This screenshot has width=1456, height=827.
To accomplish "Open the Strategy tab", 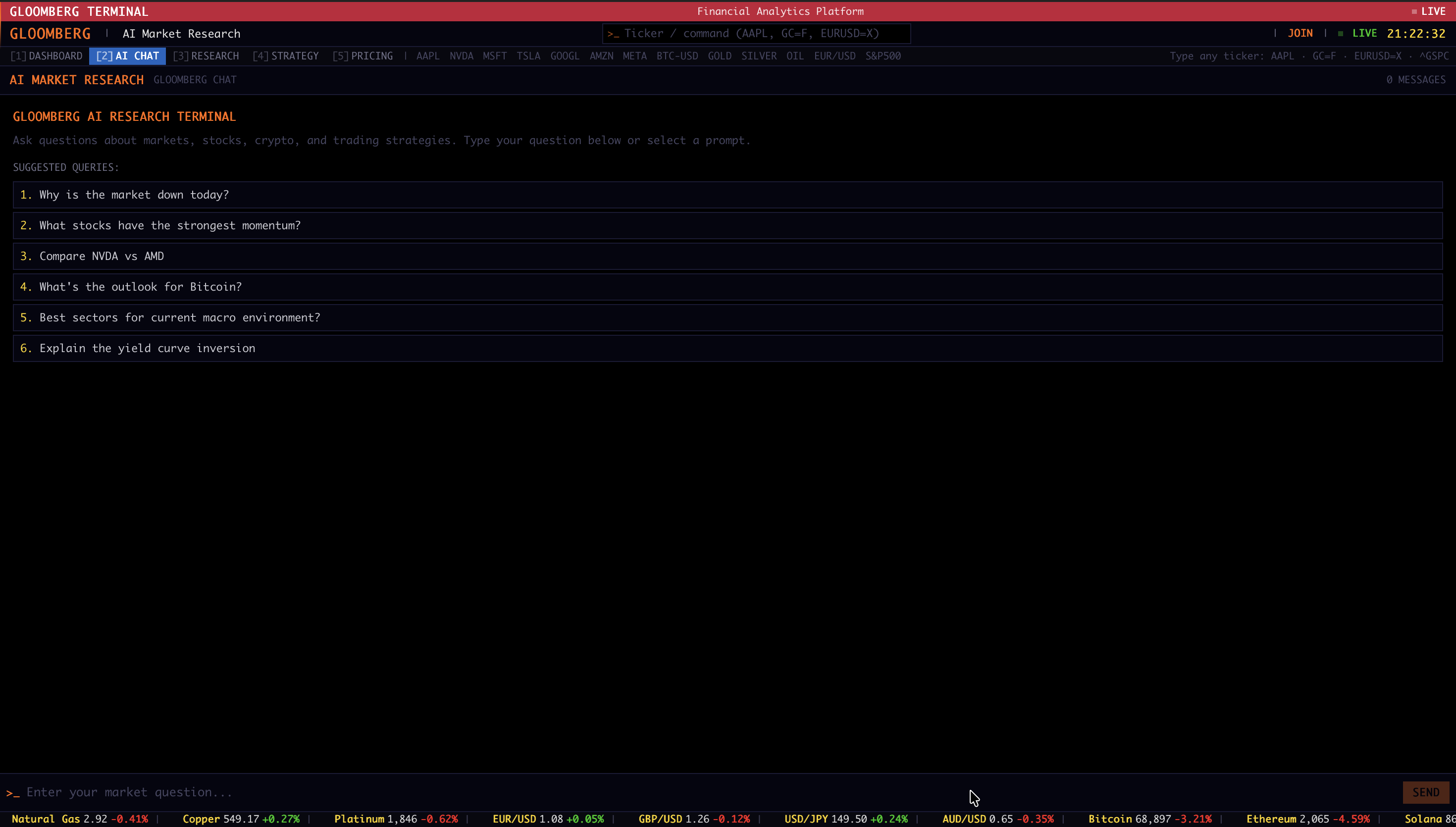I will point(286,55).
